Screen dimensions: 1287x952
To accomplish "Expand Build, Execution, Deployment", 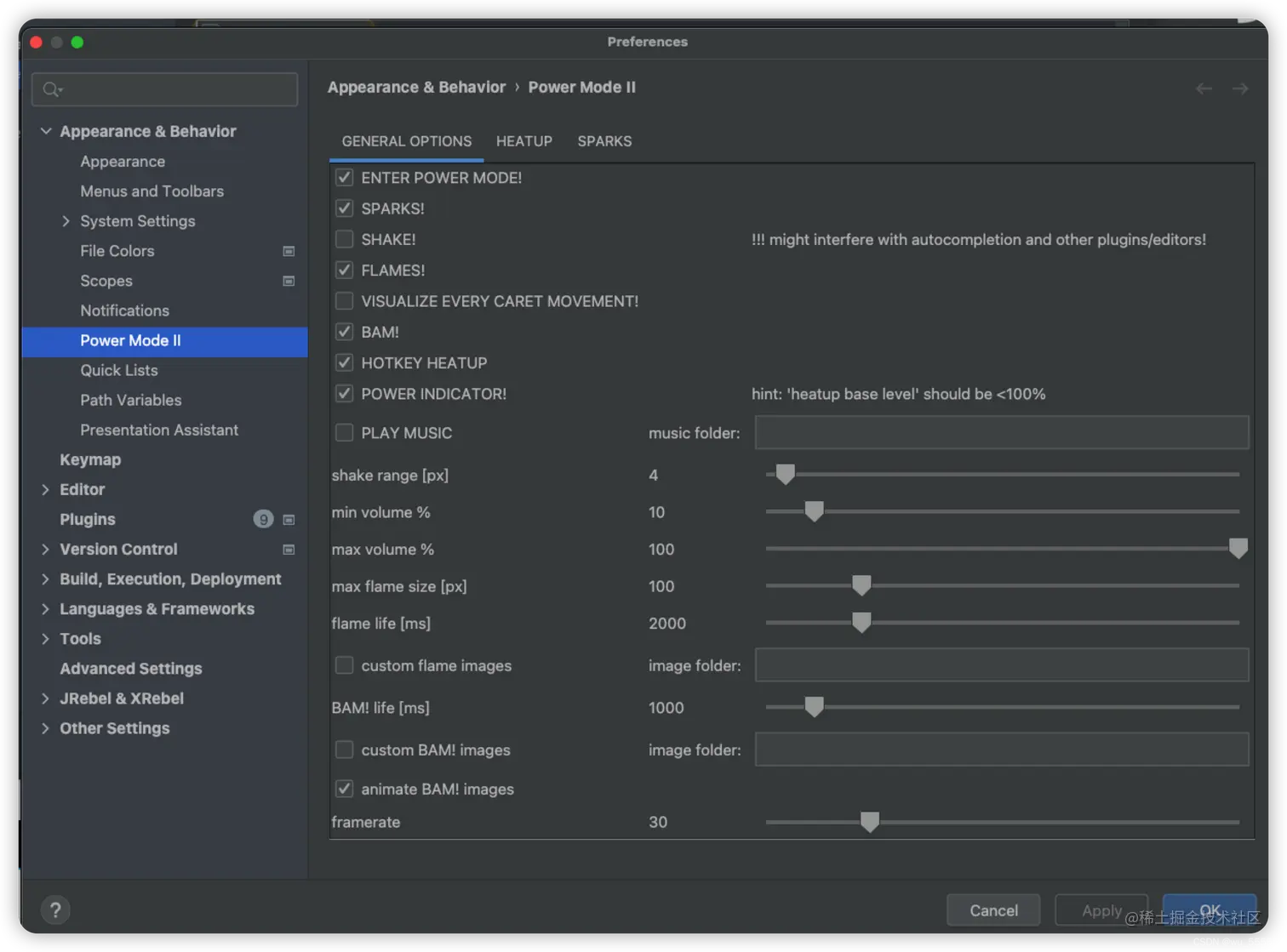I will click(46, 579).
